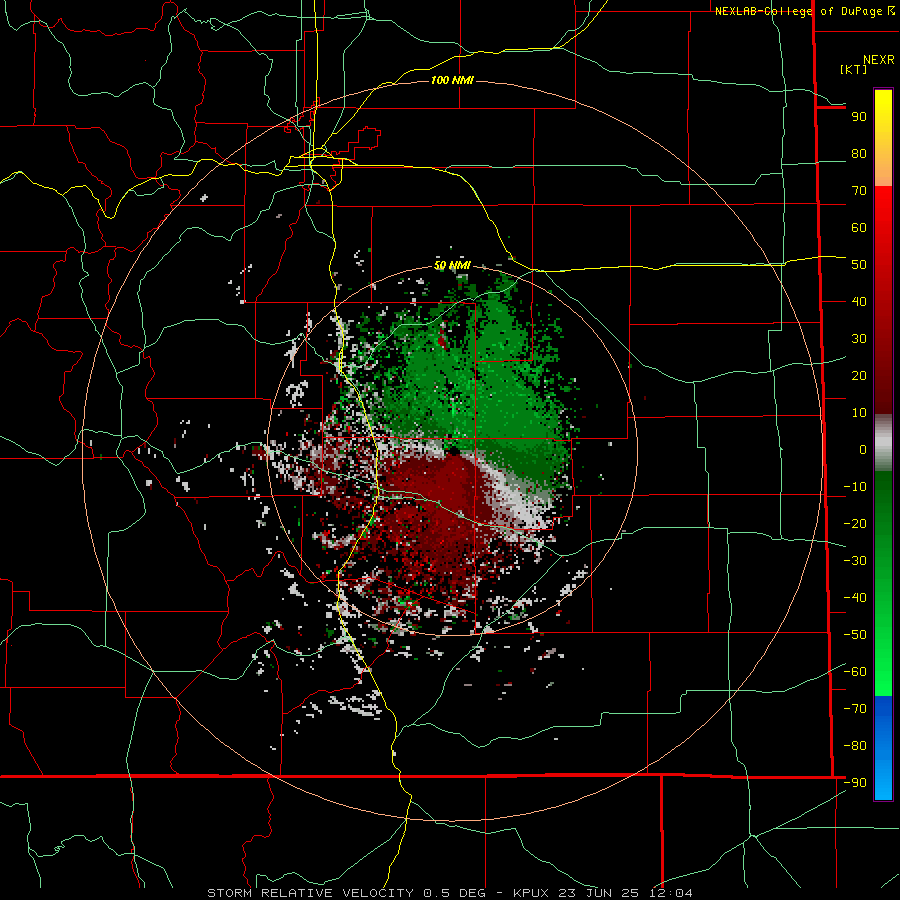Screen dimensions: 900x900
Task: Click the "0.5 DEG" elevation angle text
Action: 455,893
